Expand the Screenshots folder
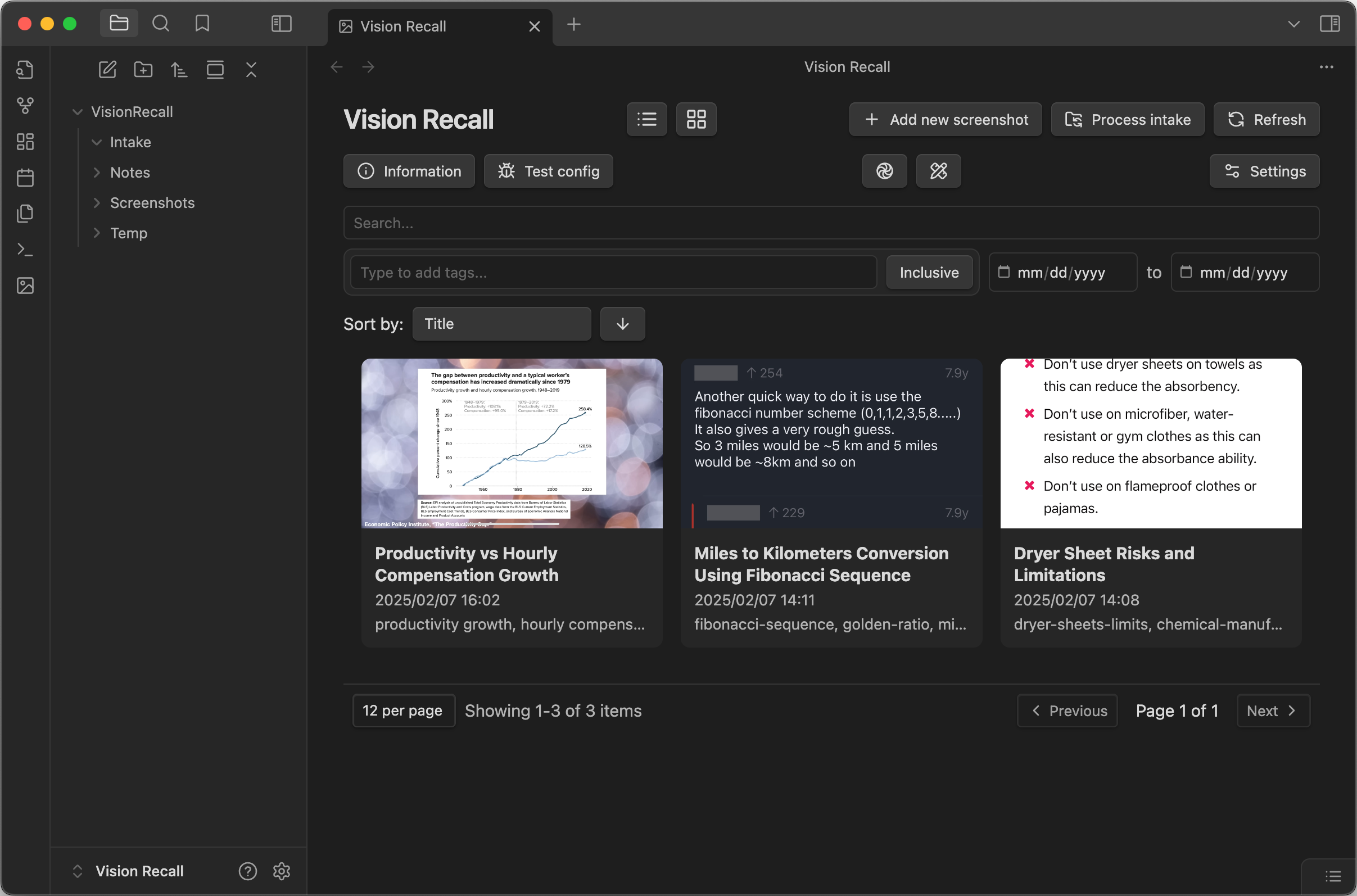This screenshot has height=896, width=1357. tap(152, 203)
